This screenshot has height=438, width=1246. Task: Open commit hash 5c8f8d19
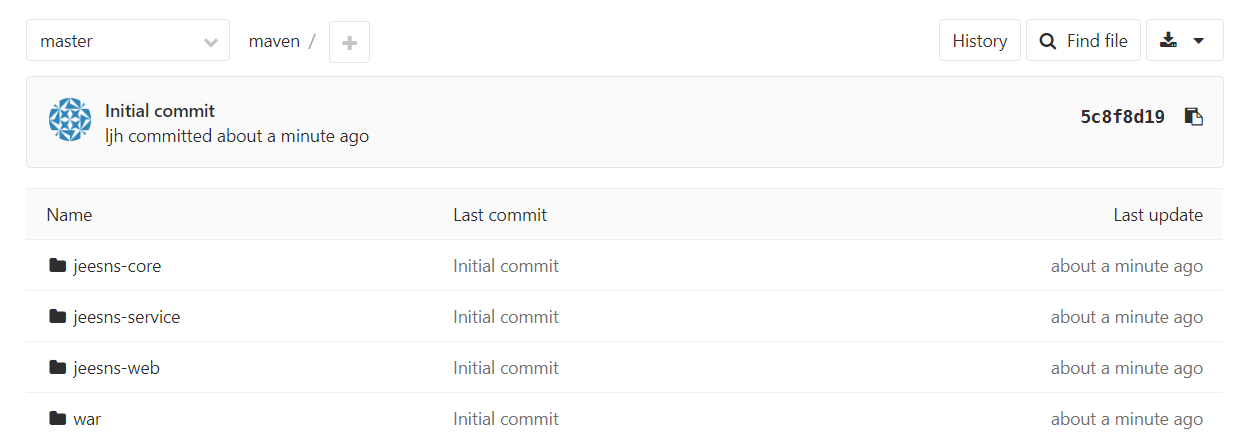[x=1122, y=117]
